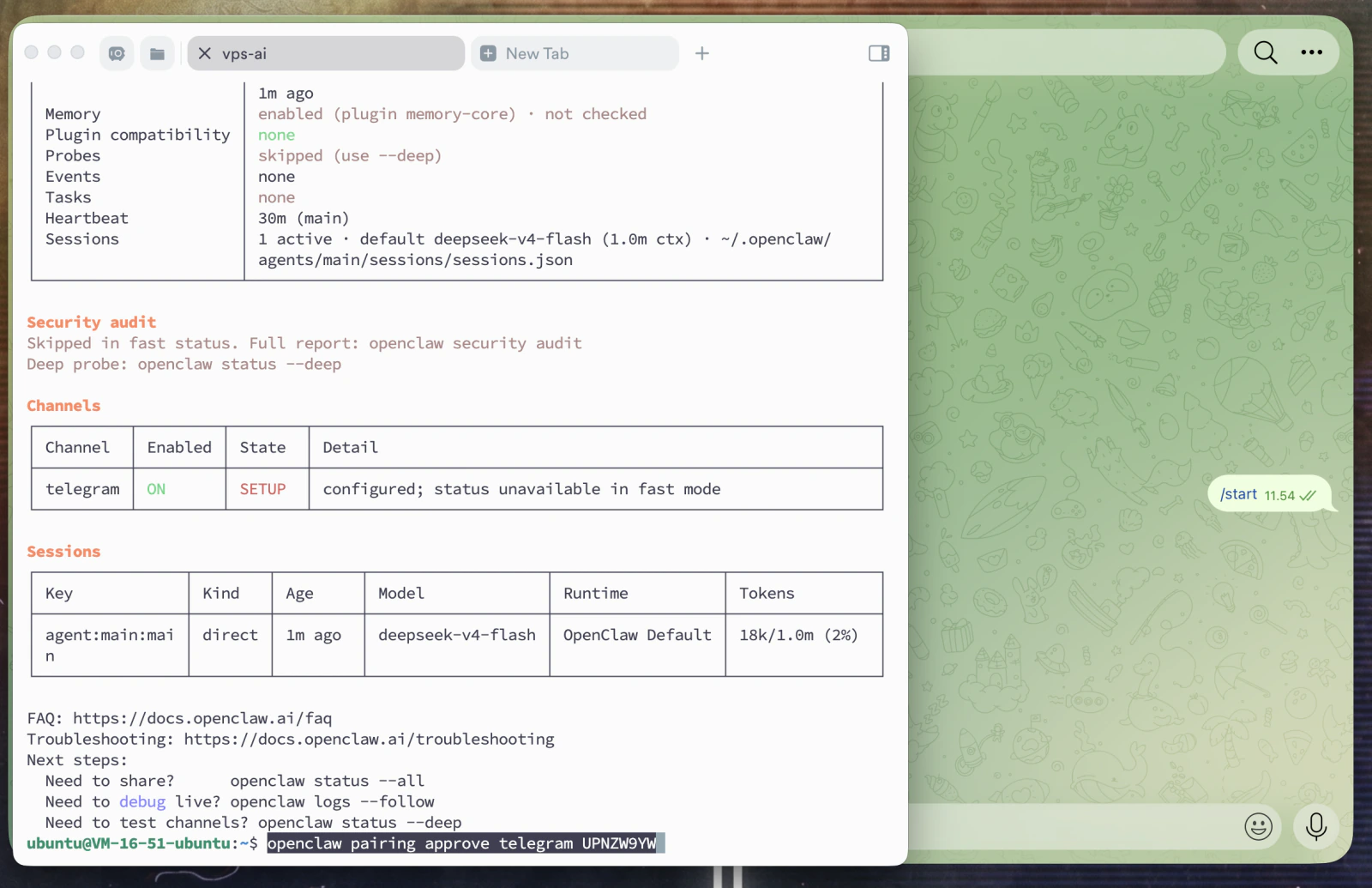The image size is (1372, 888).
Task: Click the 'Channels' section heading
Action: [x=63, y=405]
